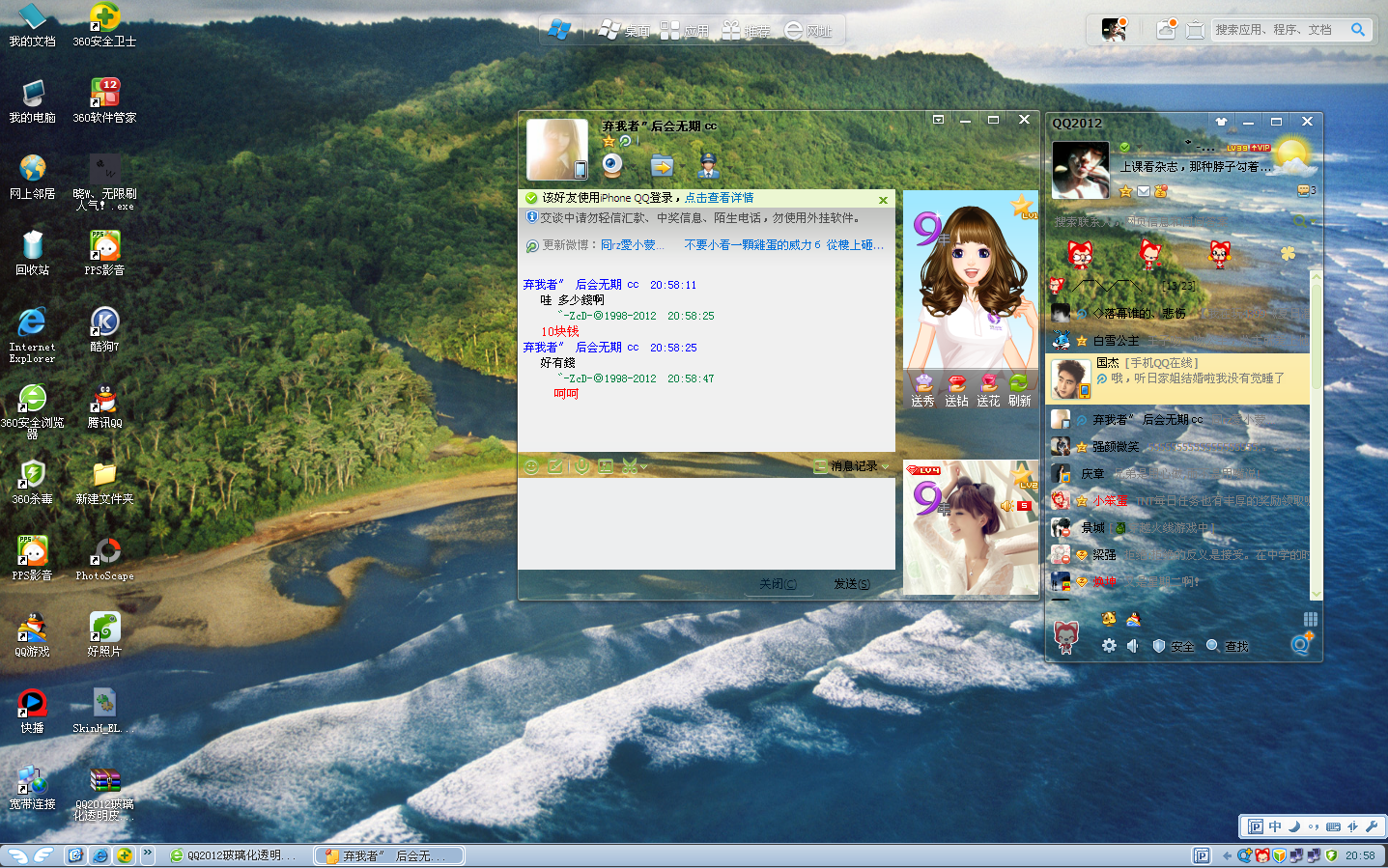
Task: Select contact 国杰 in the QQ list
Action: point(1177,378)
